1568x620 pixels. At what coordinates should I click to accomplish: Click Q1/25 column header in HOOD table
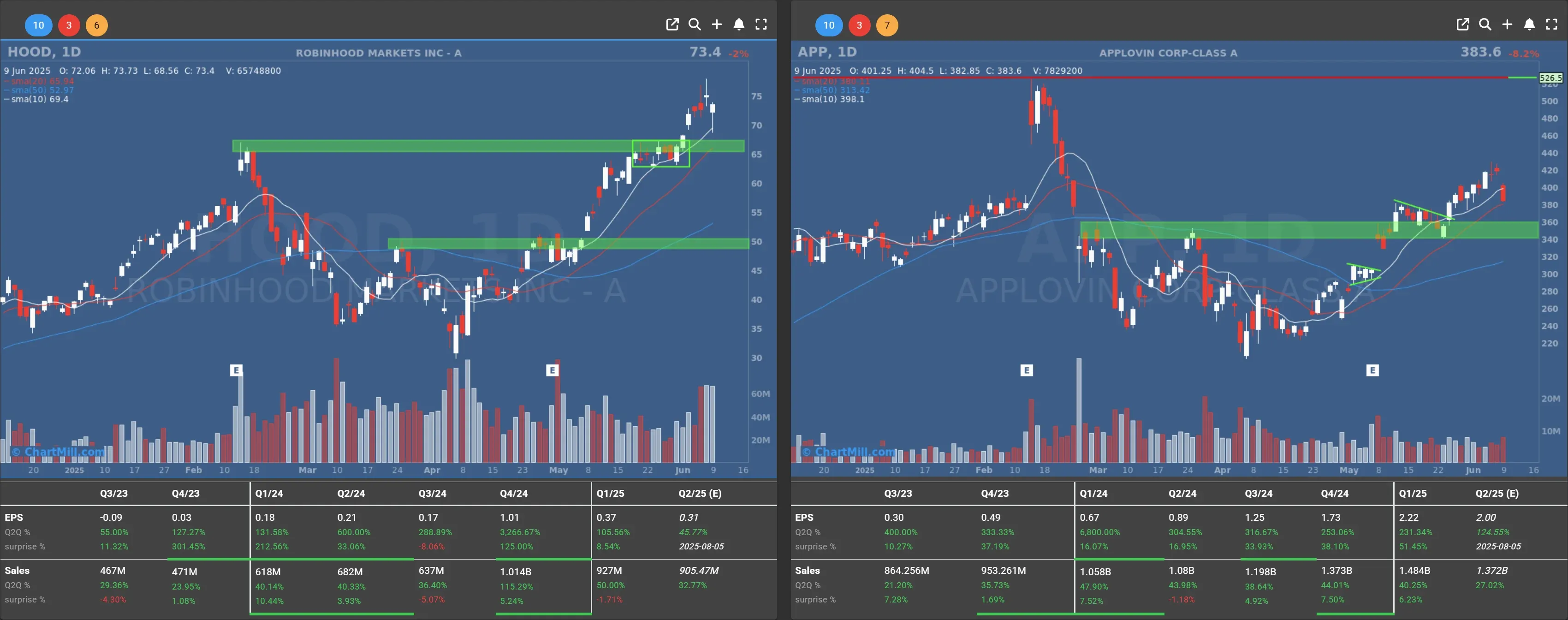pyautogui.click(x=610, y=493)
